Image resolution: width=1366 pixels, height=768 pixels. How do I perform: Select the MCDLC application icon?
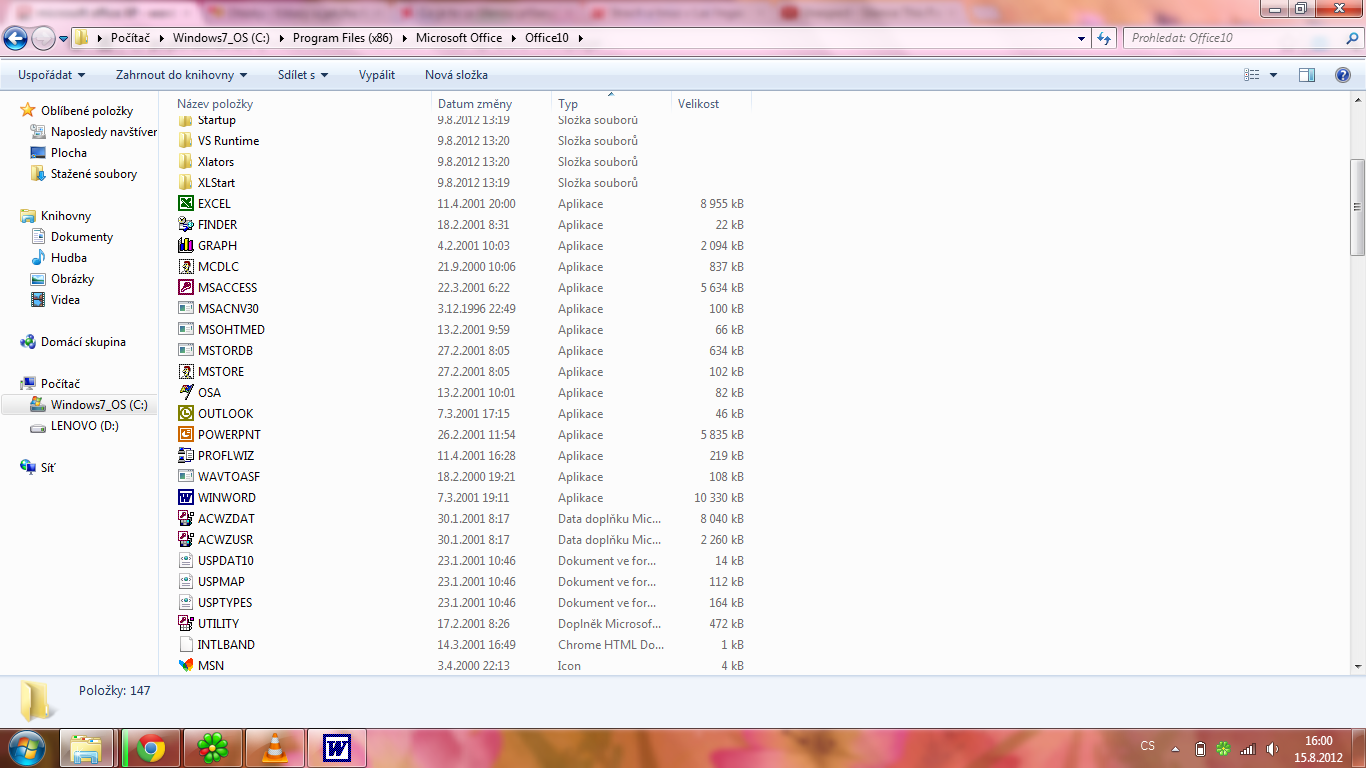point(185,267)
